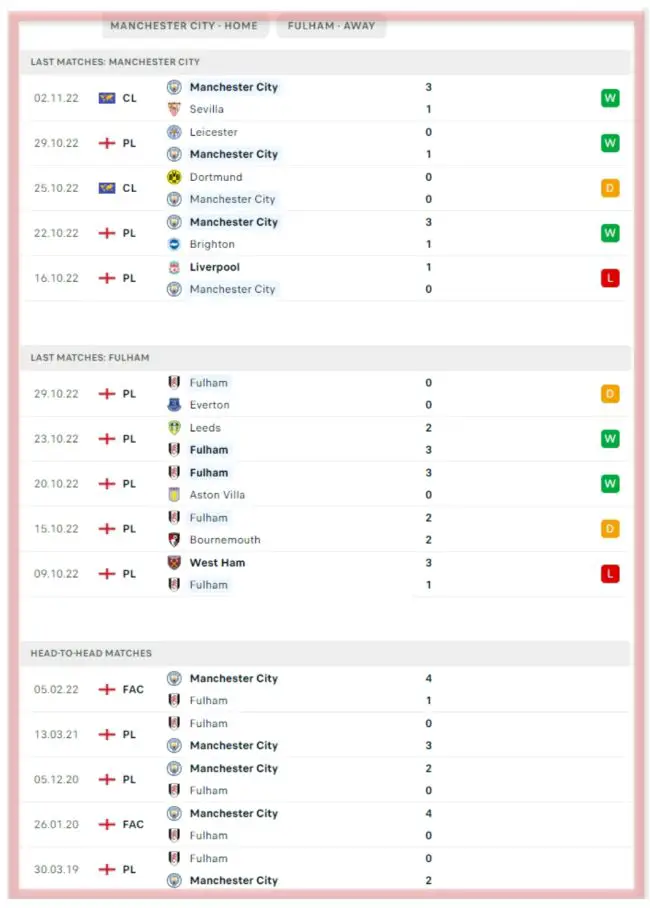Click the Liverpool club crest icon
Screen dimensions: 650x908
point(174,267)
